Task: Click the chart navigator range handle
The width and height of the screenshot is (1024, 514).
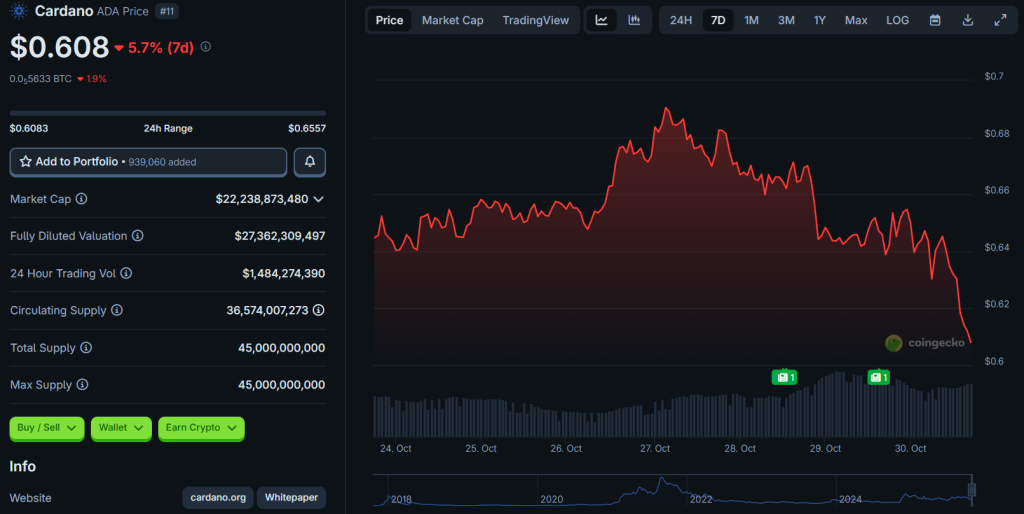Action: click(971, 491)
